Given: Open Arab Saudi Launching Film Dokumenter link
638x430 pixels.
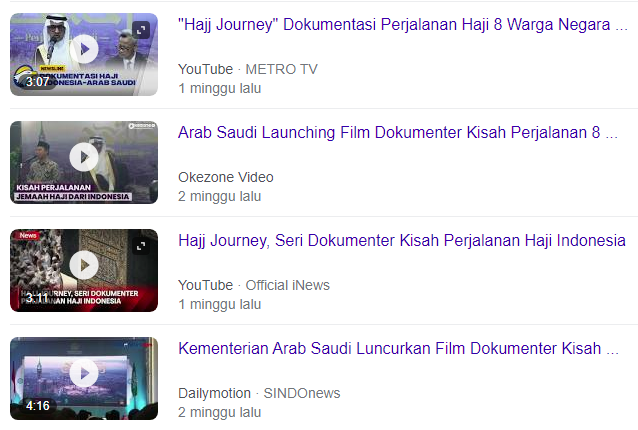Looking at the screenshot, I should click(398, 133).
